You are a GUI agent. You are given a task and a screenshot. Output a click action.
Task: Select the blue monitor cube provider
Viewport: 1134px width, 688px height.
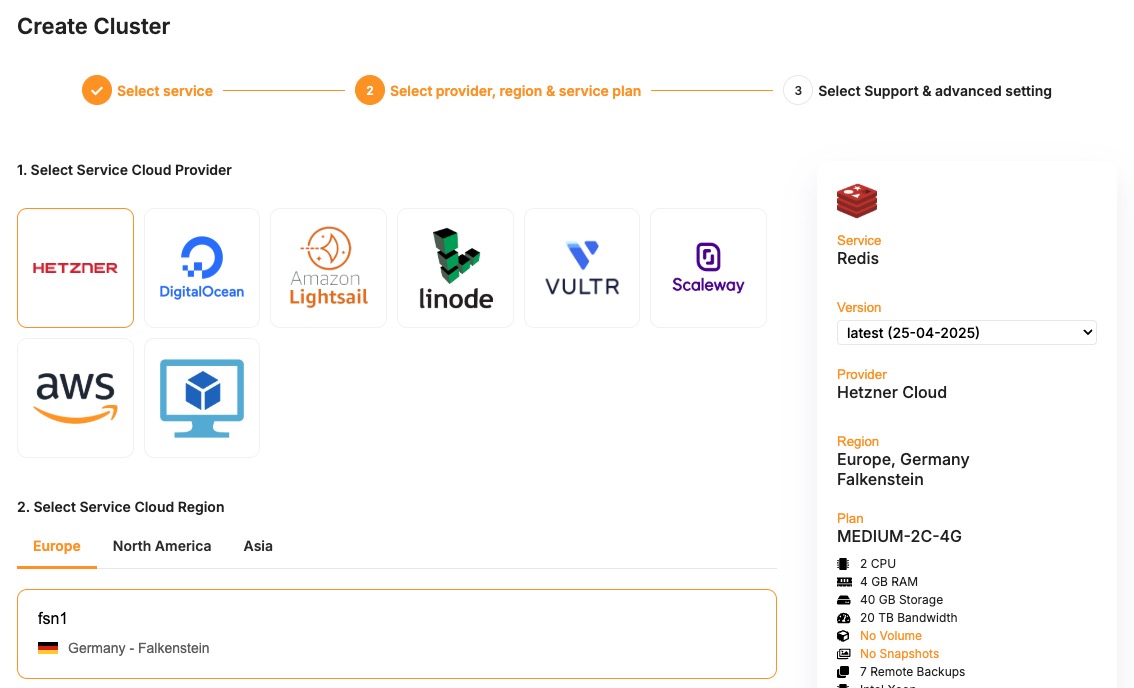tap(202, 398)
